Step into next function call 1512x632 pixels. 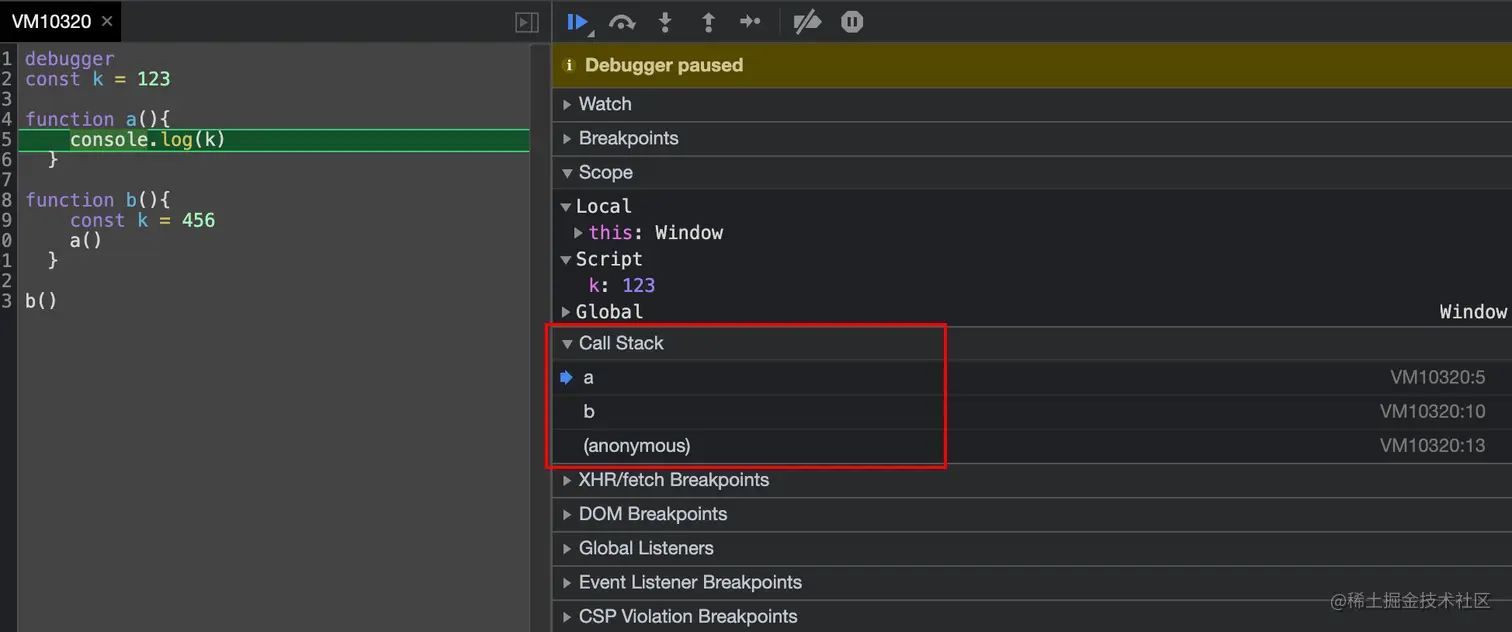coord(665,22)
